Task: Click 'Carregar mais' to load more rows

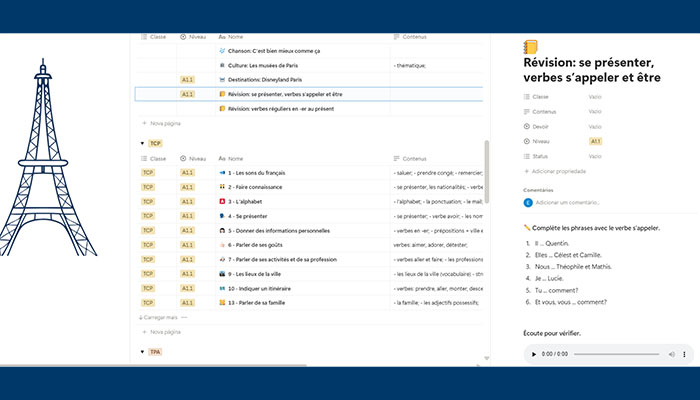Action: 161,317
